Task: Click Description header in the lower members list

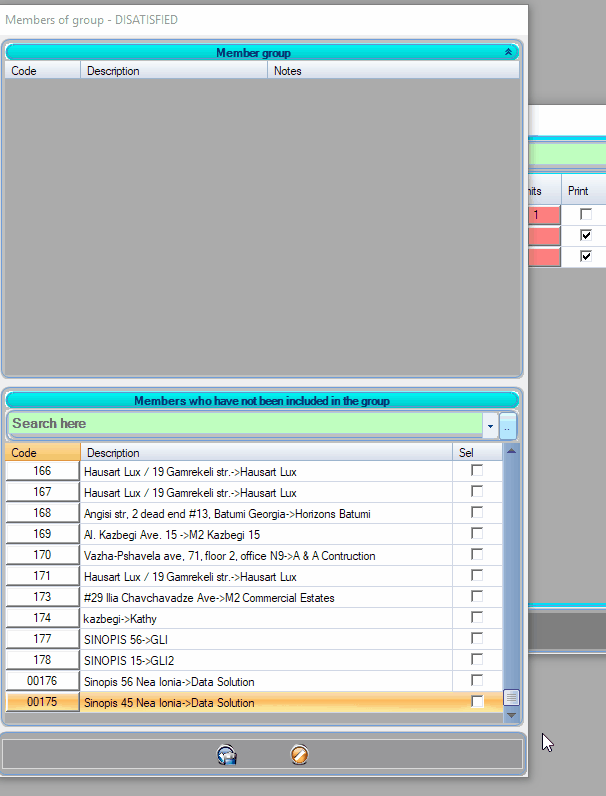Action: click(265, 453)
